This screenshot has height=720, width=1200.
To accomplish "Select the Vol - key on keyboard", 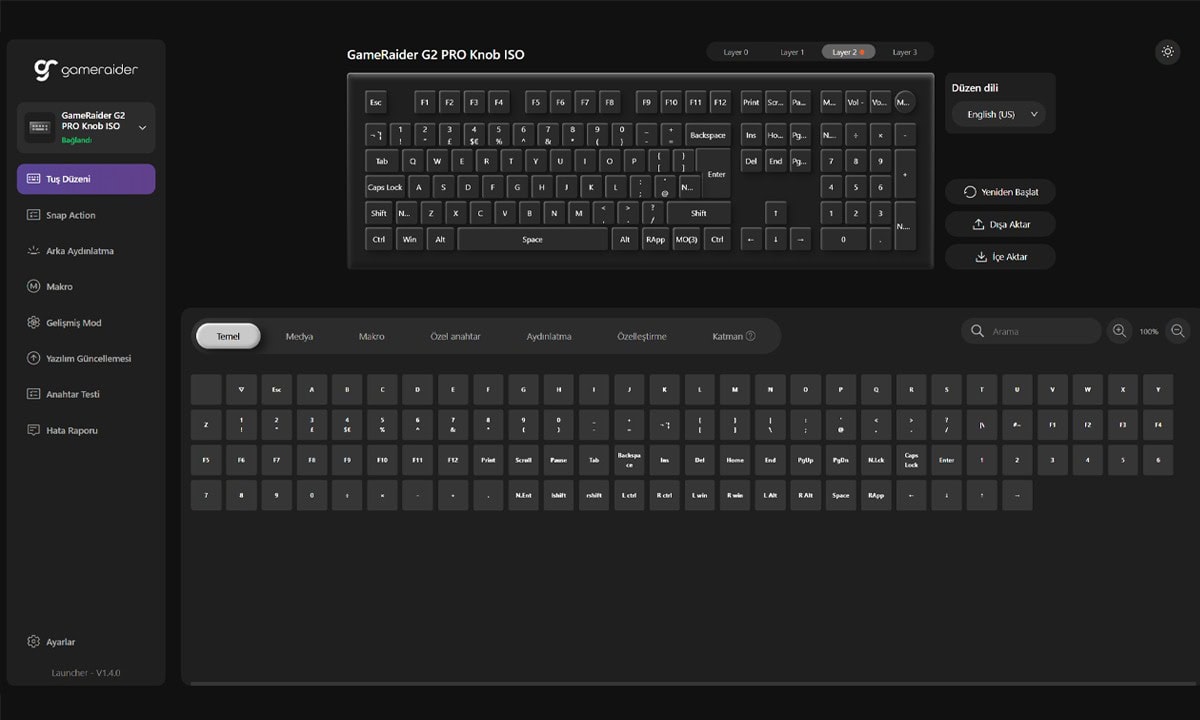I will [856, 102].
